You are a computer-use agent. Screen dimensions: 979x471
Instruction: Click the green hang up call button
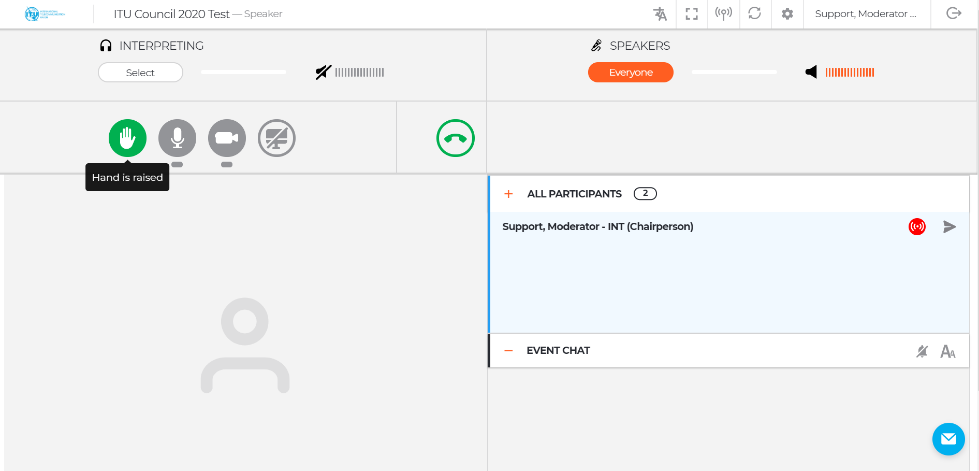tap(456, 138)
